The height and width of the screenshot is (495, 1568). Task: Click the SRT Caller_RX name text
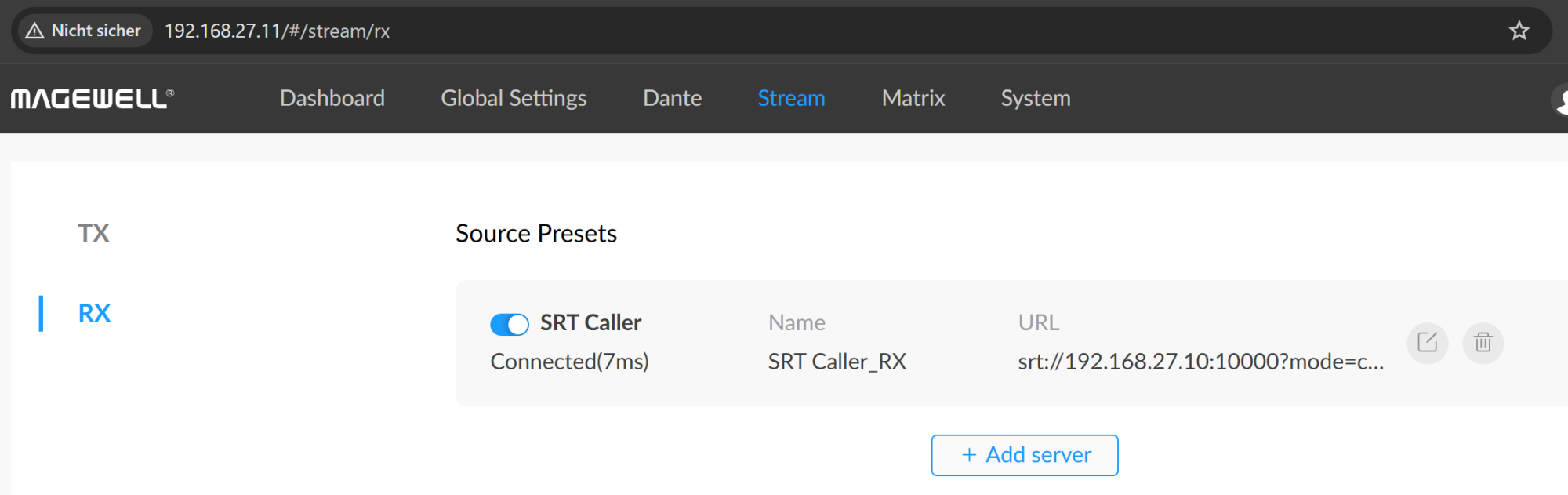tap(837, 362)
